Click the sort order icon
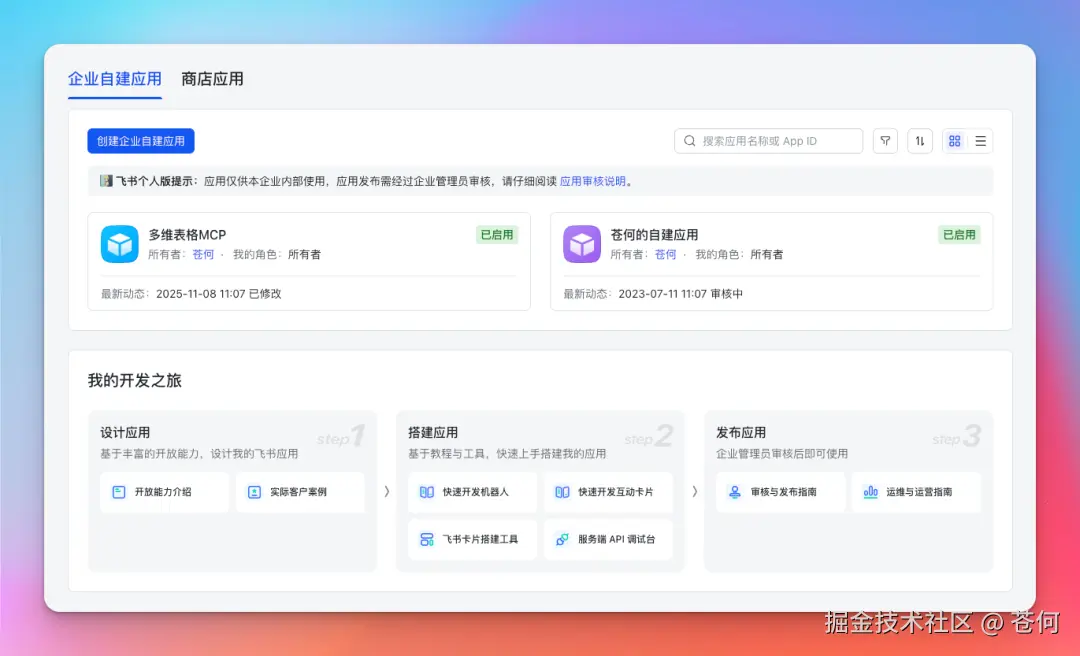This screenshot has height=656, width=1080. (920, 141)
